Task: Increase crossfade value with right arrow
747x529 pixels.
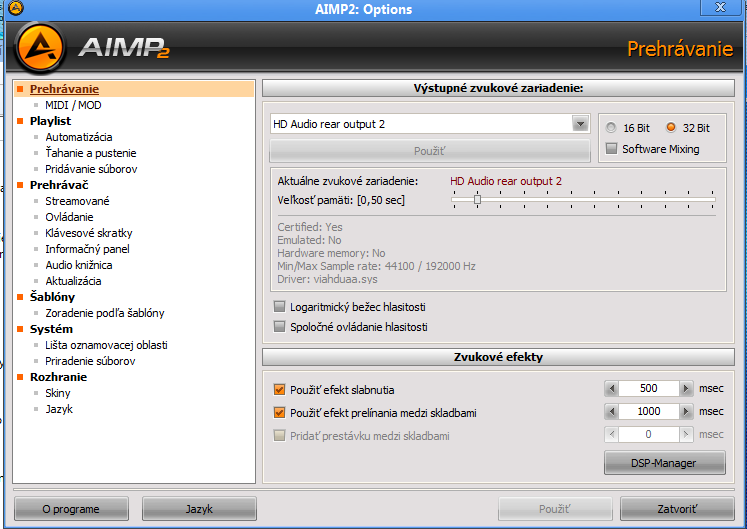Action: [686, 411]
